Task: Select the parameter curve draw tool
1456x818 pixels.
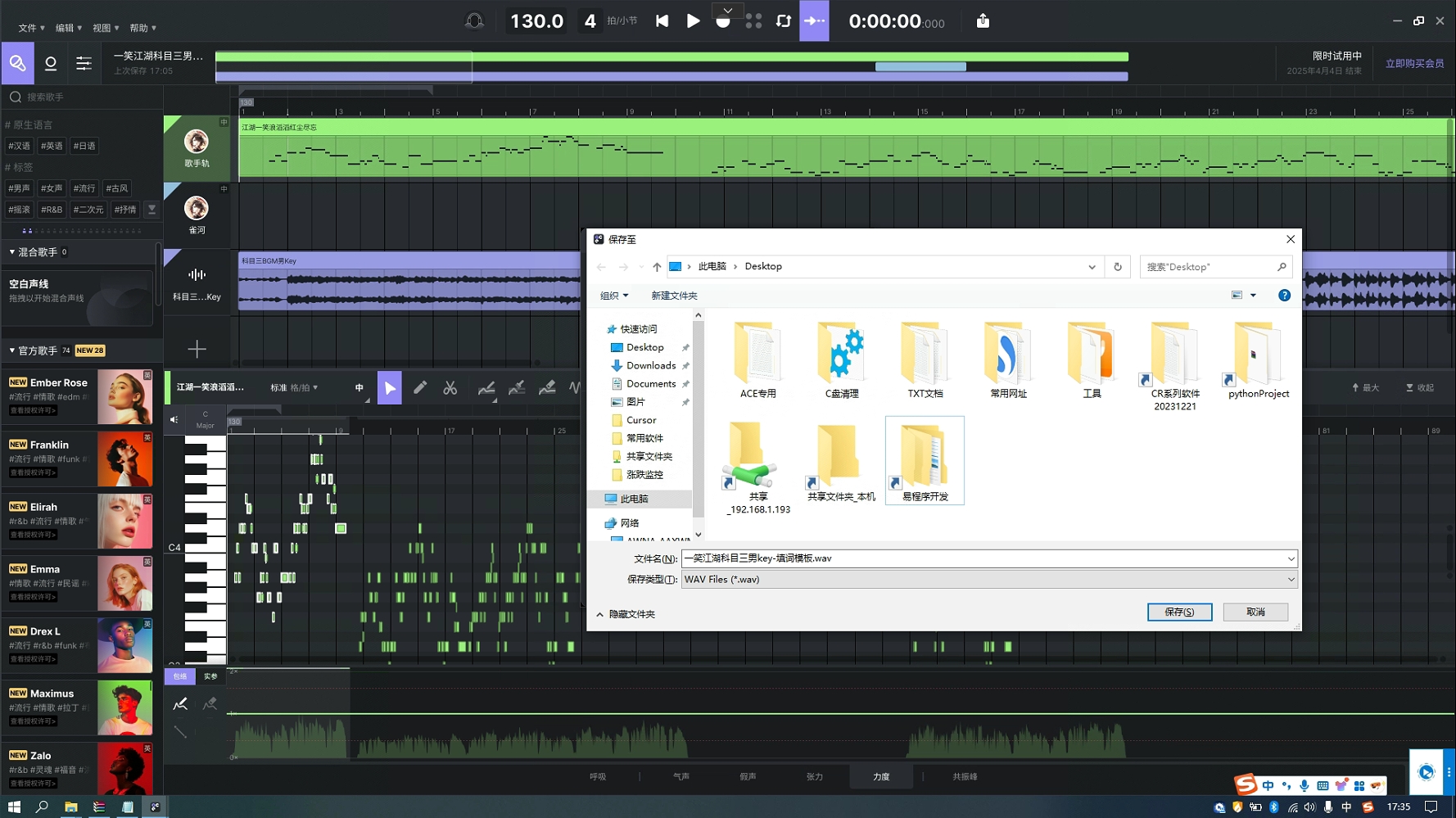Action: [x=180, y=703]
